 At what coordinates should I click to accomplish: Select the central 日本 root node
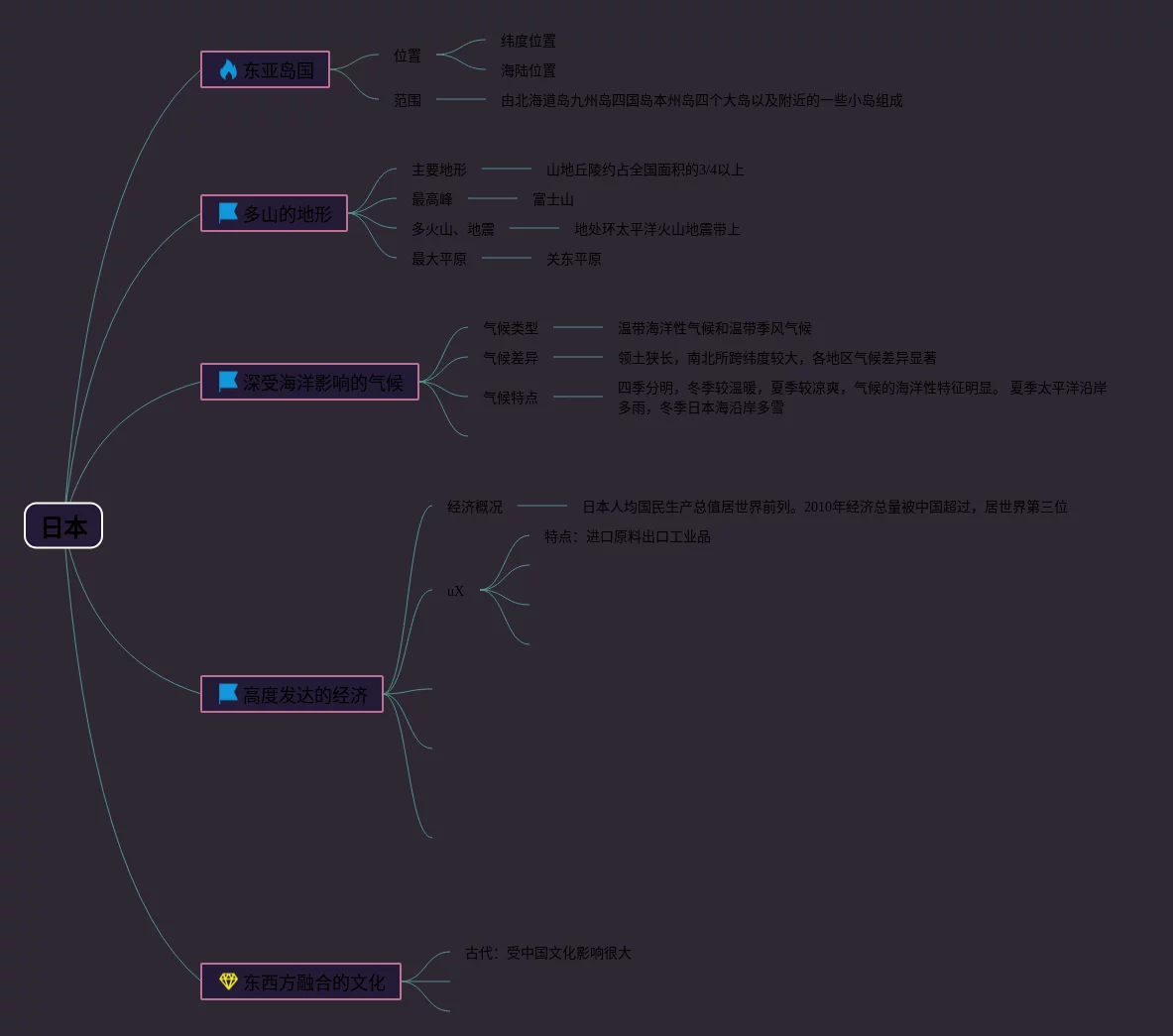tap(63, 526)
